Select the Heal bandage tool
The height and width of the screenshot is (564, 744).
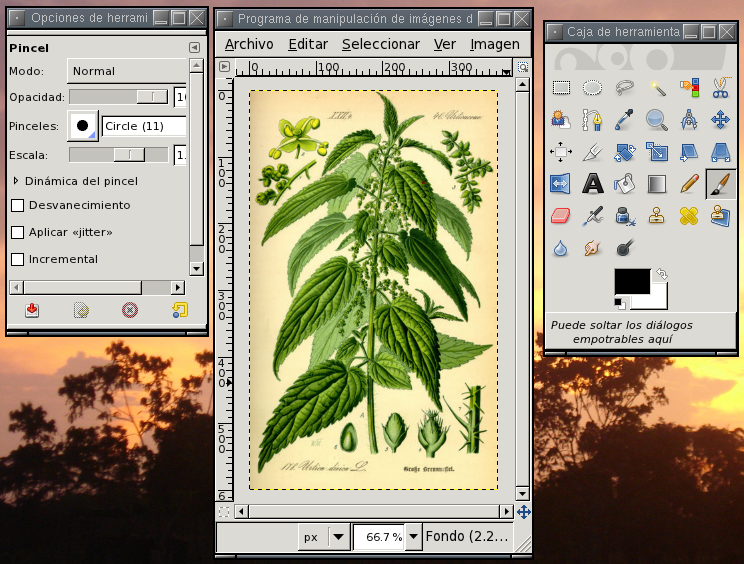(x=689, y=216)
